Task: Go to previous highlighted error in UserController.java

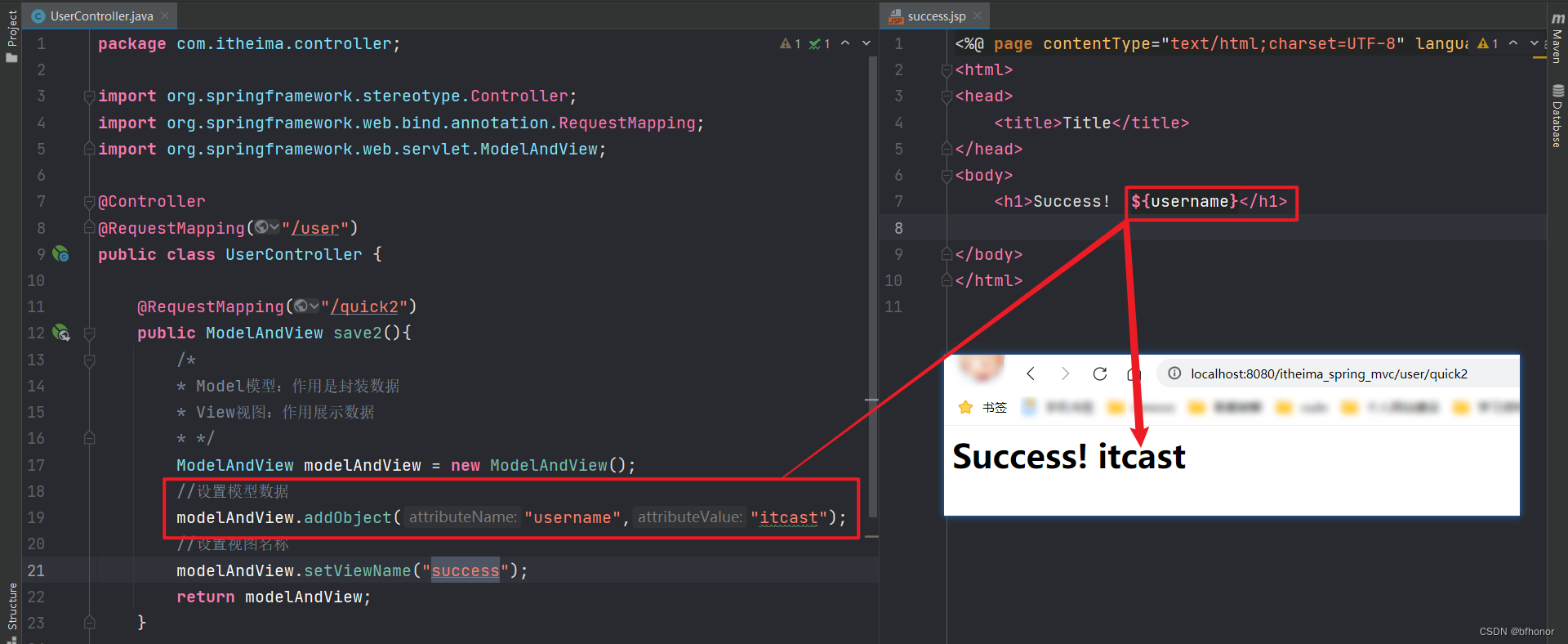Action: click(x=845, y=43)
